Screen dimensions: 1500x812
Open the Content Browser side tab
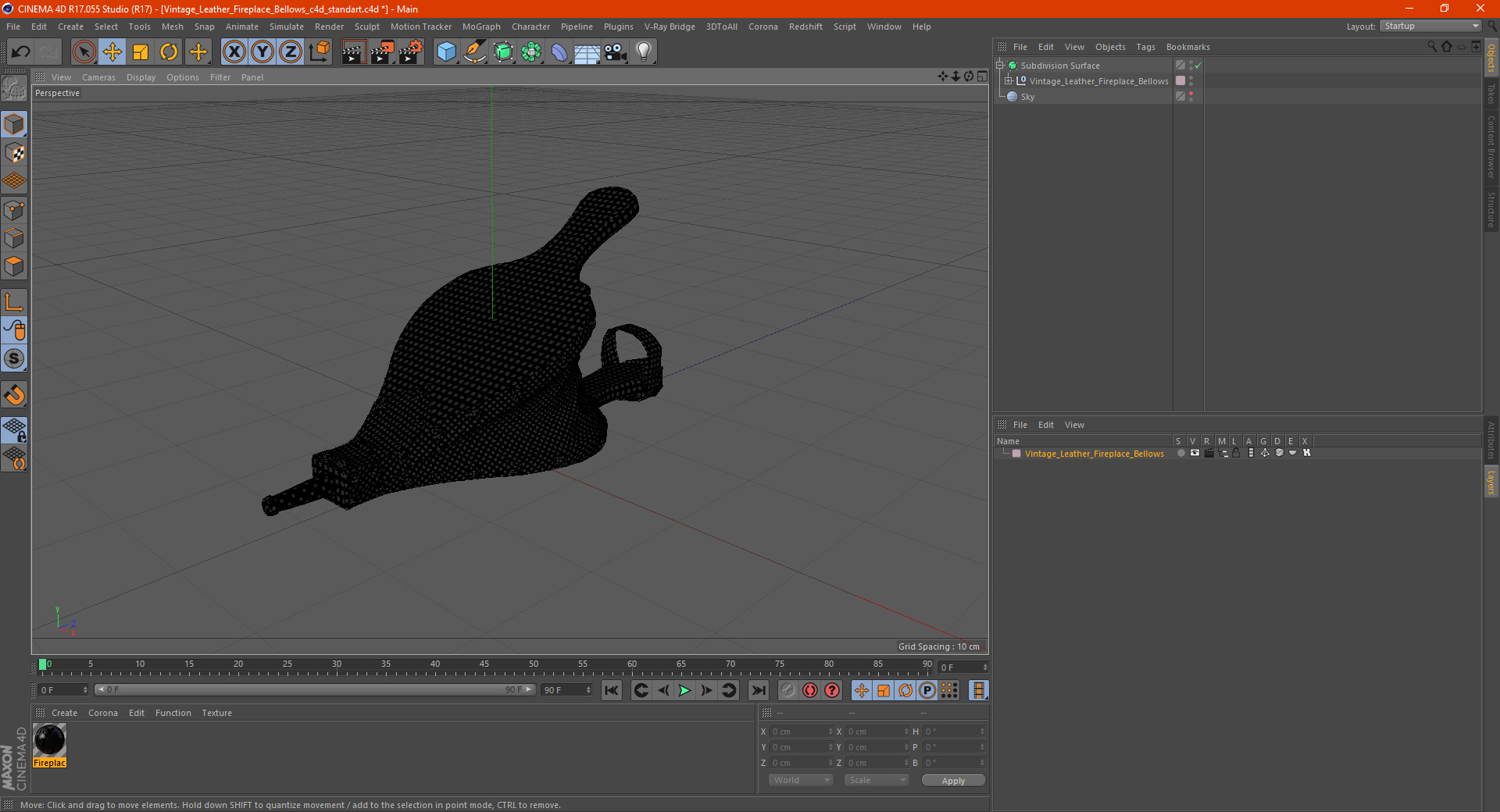[1491, 147]
